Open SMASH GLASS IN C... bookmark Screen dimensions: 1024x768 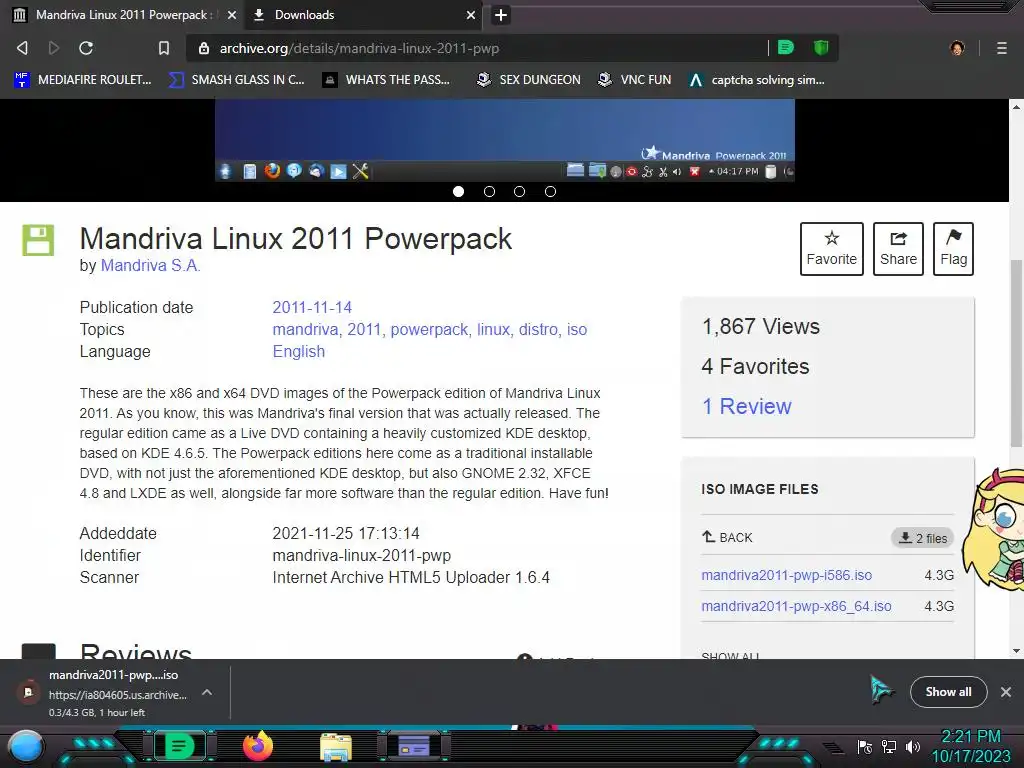click(236, 80)
